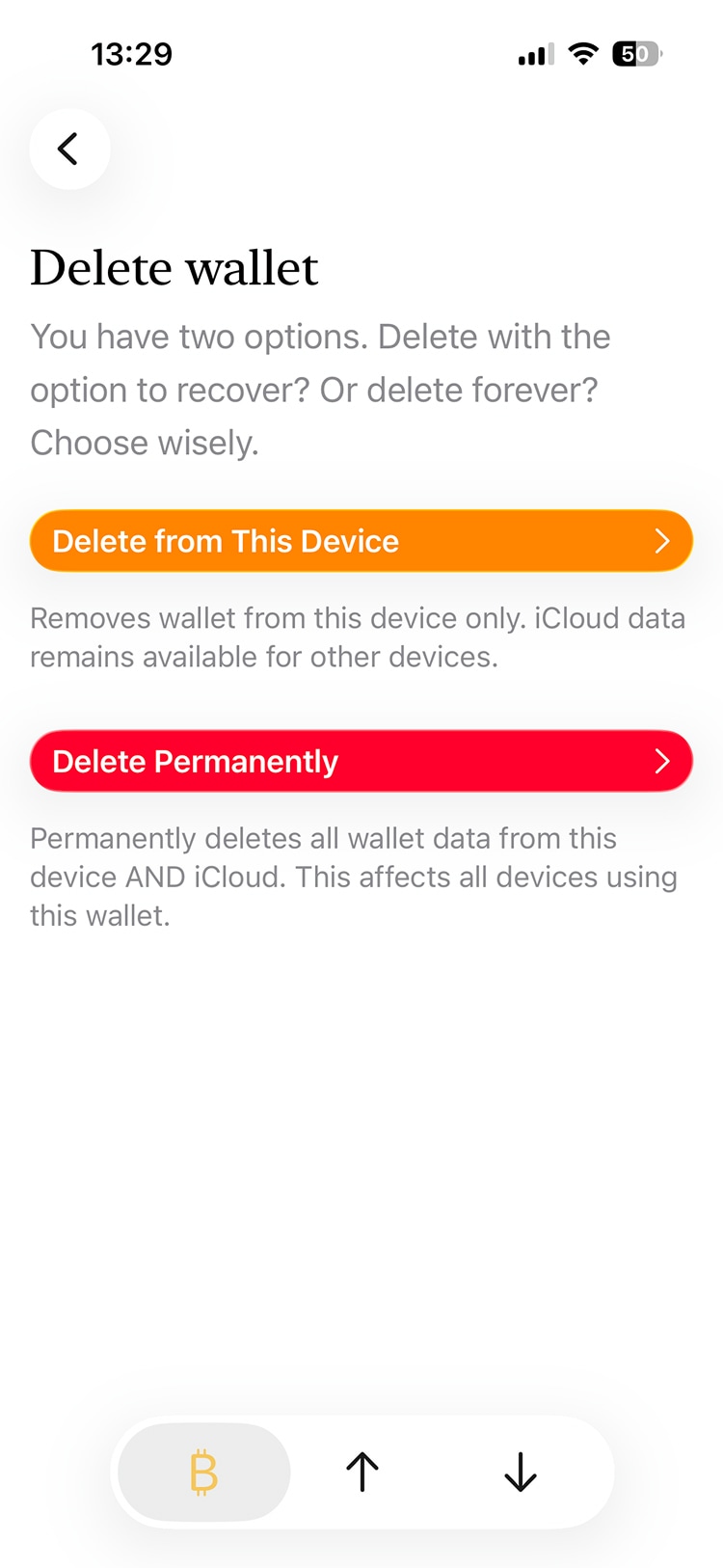Click the Wi-Fi status icon
Screen dimensions: 723x1568
click(x=583, y=54)
